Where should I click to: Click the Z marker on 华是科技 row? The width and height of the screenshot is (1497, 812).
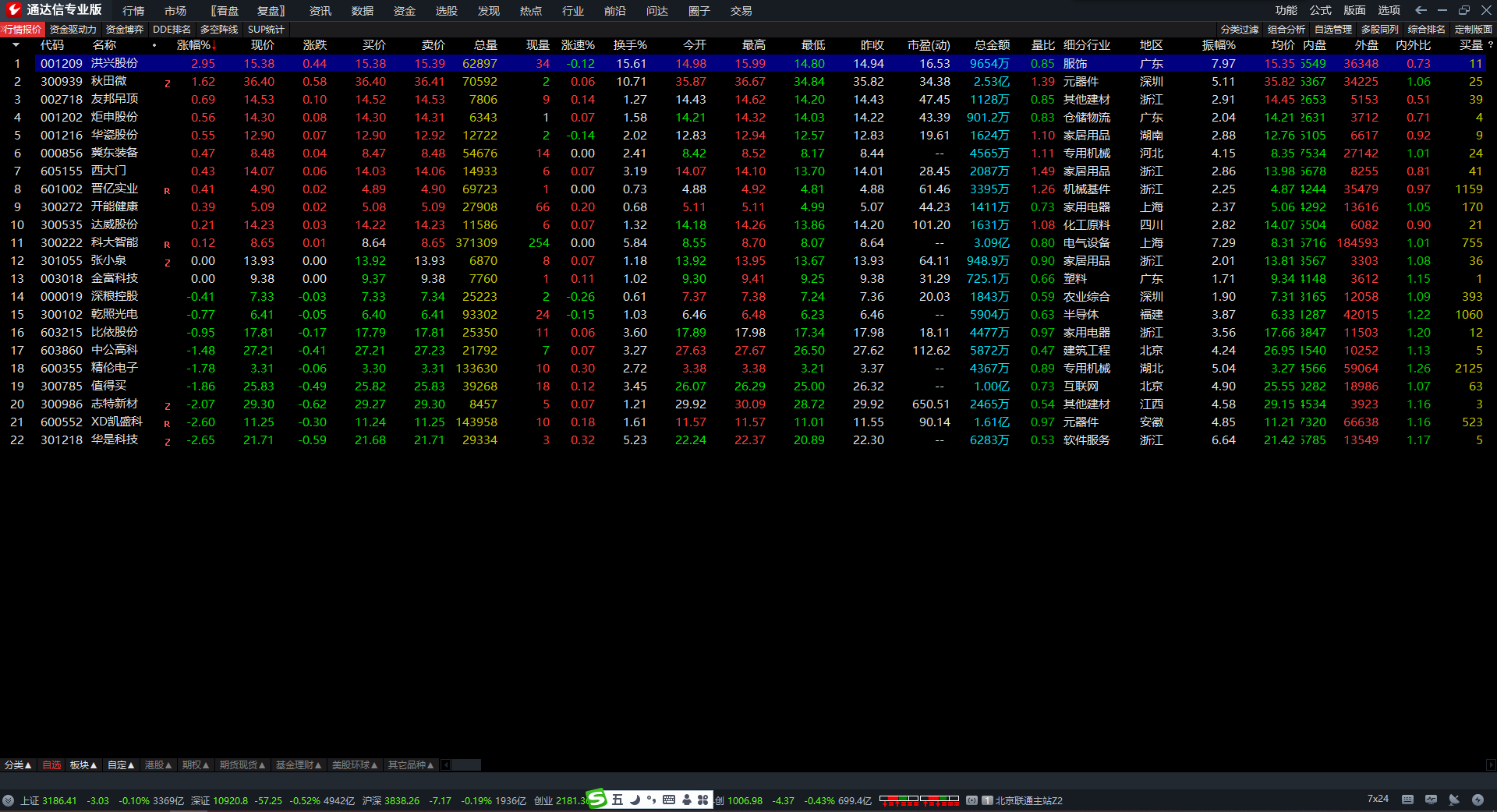pyautogui.click(x=167, y=442)
